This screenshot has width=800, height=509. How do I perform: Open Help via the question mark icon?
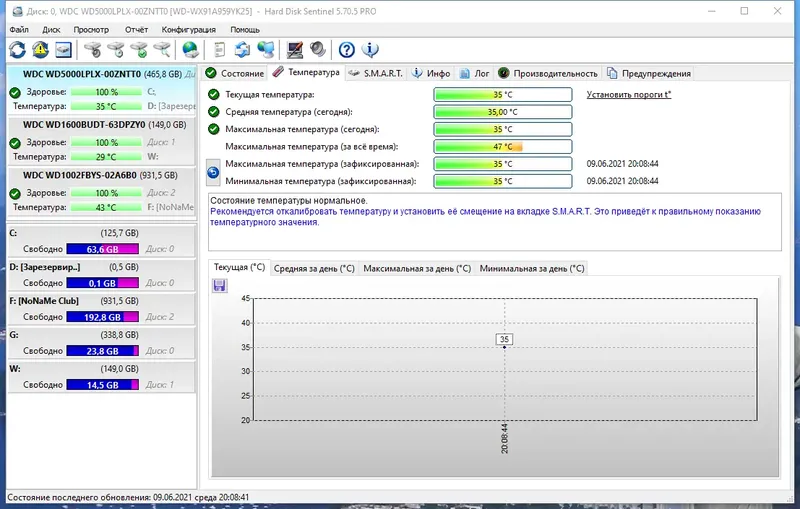(347, 49)
